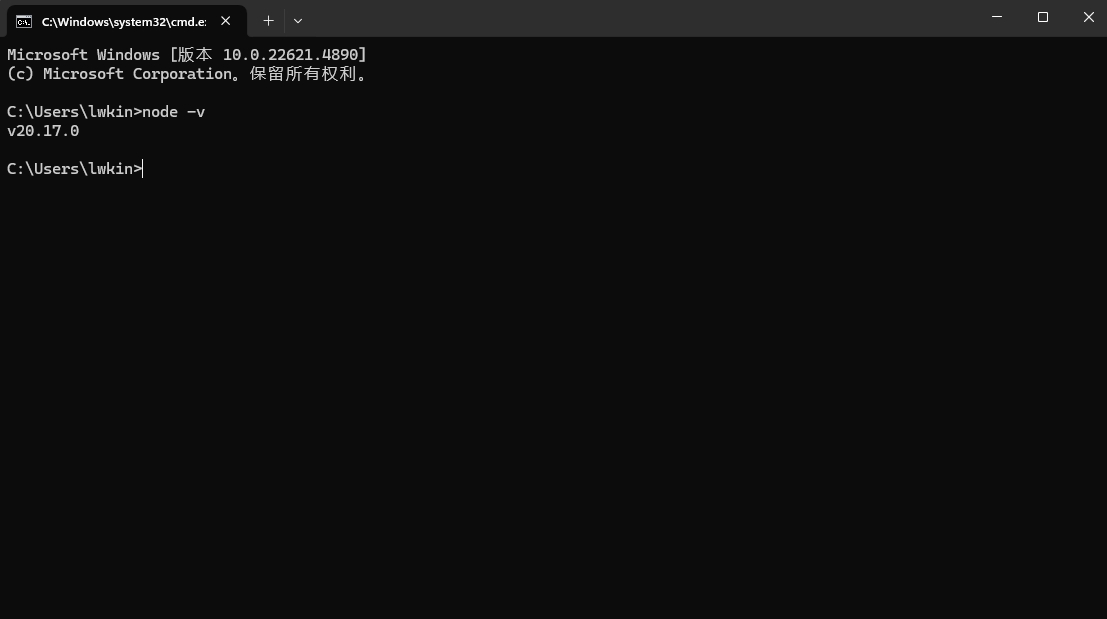Click the typed 'node -v' command
Viewport: 1107px width, 619px height.
[x=174, y=112]
